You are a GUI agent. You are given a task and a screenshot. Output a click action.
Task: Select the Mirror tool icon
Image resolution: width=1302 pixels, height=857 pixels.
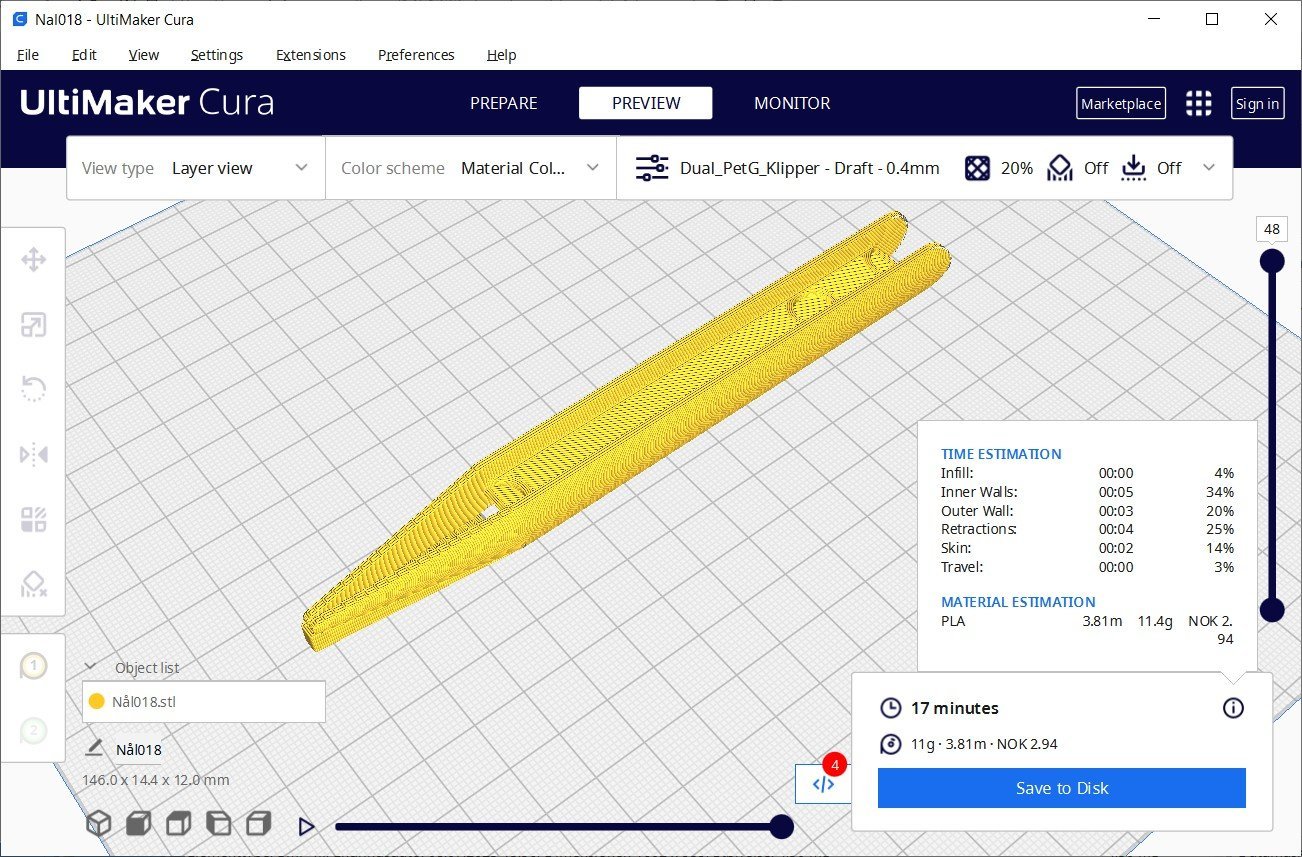coord(33,455)
